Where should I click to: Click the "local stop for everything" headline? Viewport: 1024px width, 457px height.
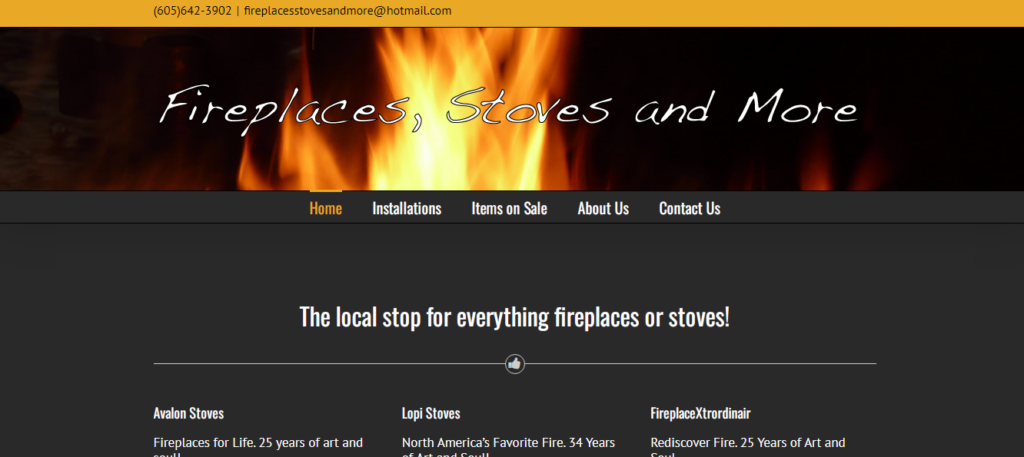point(515,317)
